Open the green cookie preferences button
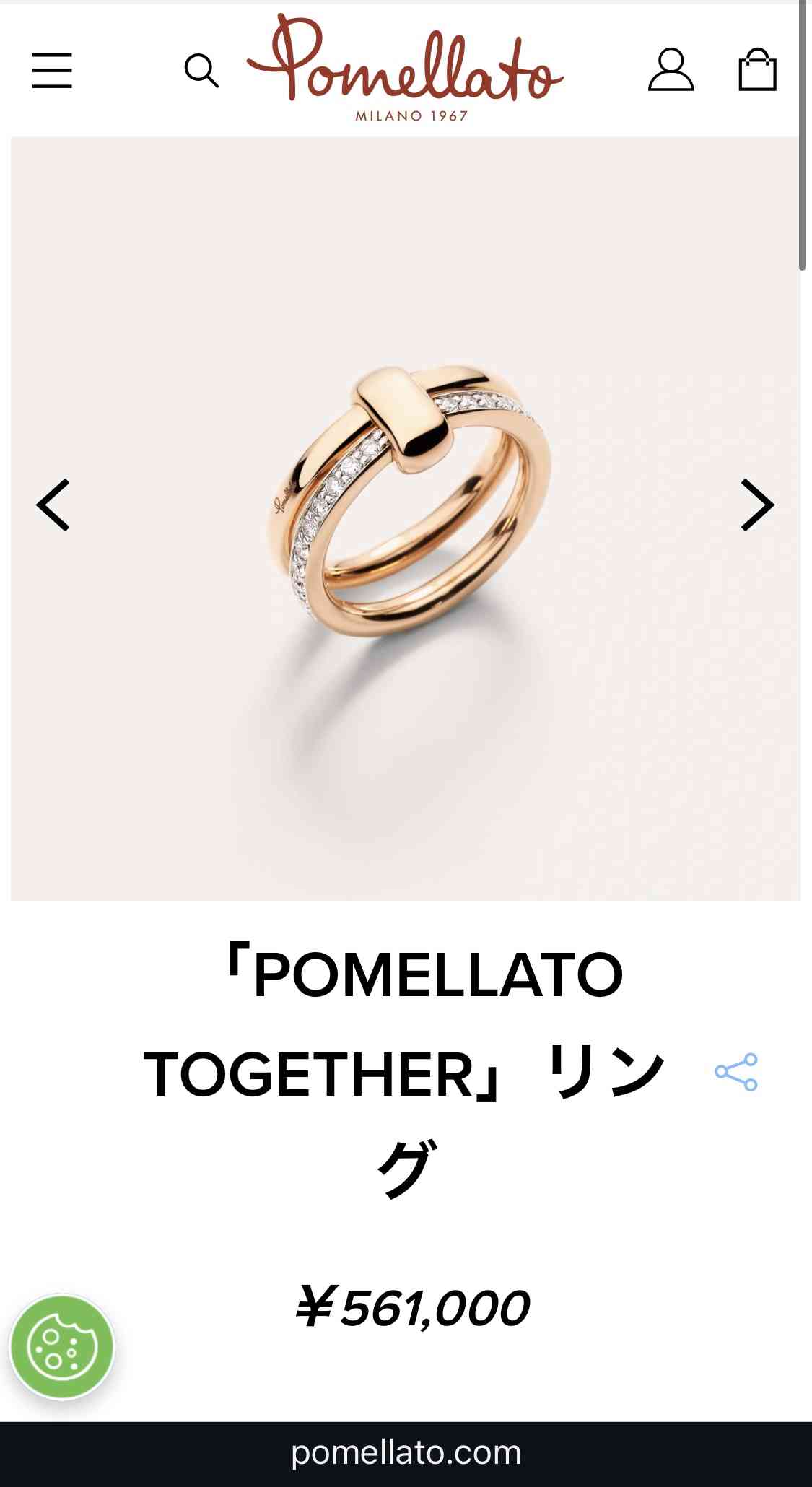The width and height of the screenshot is (812, 1487). 62,1347
